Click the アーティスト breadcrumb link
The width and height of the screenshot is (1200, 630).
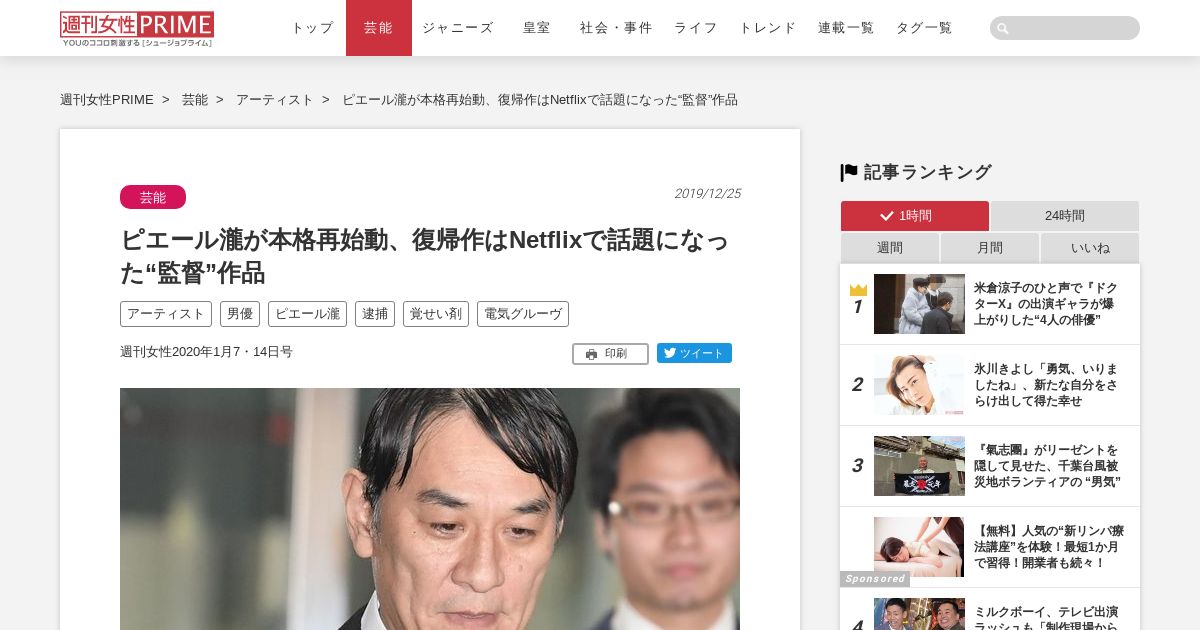(x=275, y=100)
